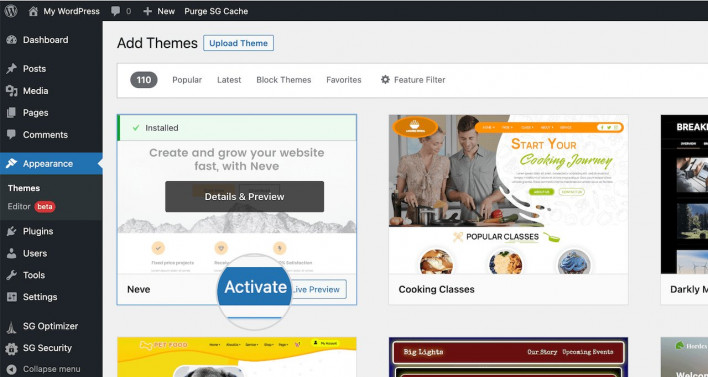Click the Users person icon

click(x=11, y=253)
